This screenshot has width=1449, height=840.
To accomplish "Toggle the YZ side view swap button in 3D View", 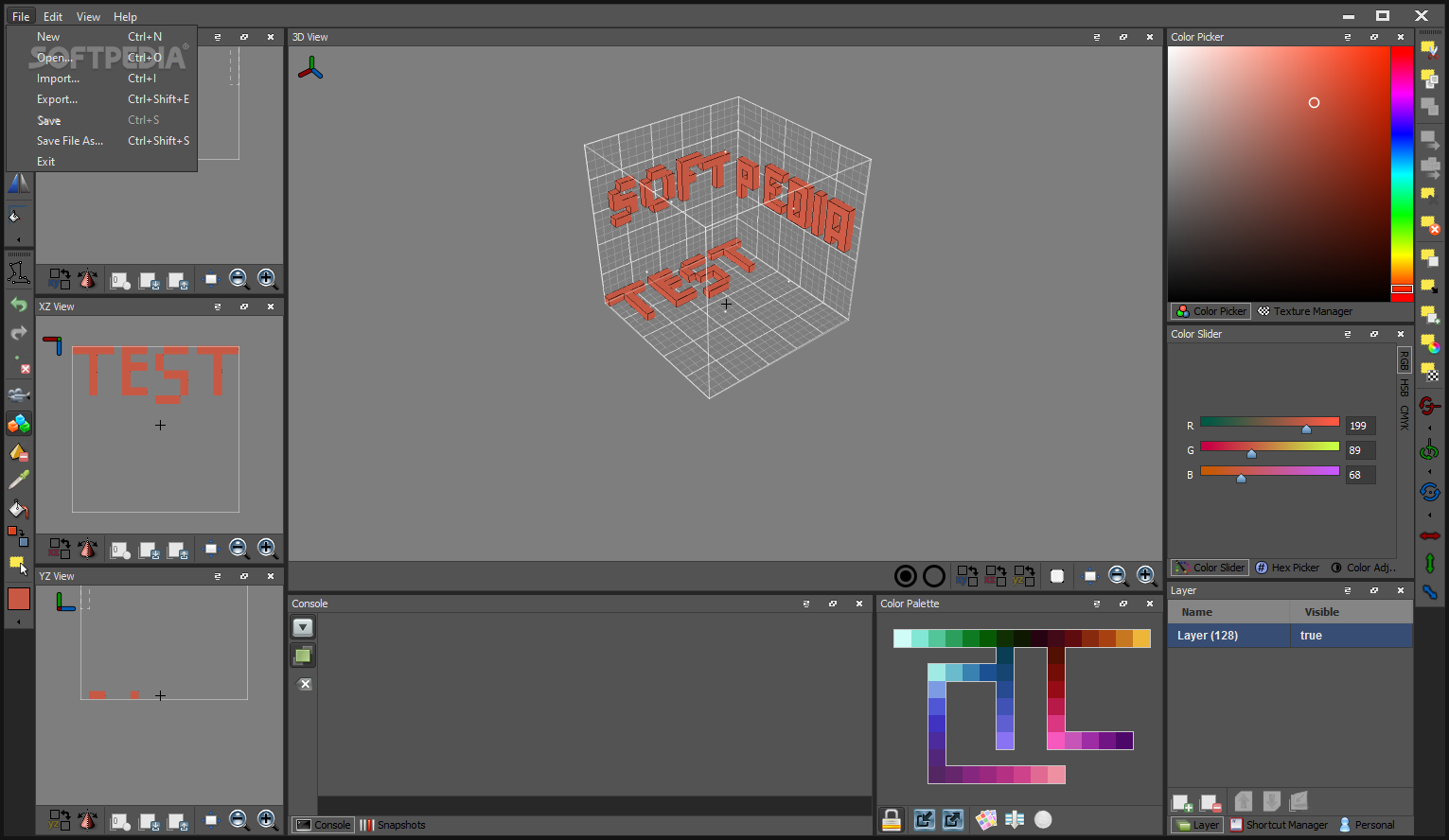I will pos(1024,575).
